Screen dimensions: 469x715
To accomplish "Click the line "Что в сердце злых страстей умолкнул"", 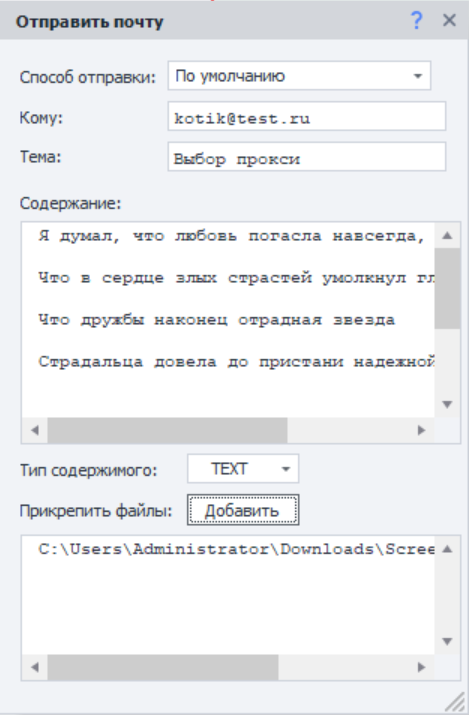I will point(236,278).
